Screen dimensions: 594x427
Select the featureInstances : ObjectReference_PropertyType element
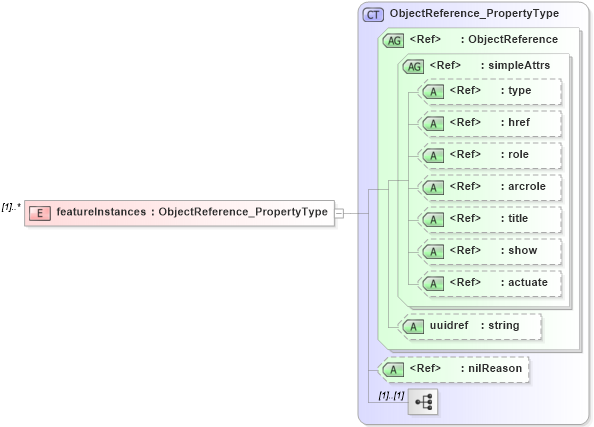point(180,213)
